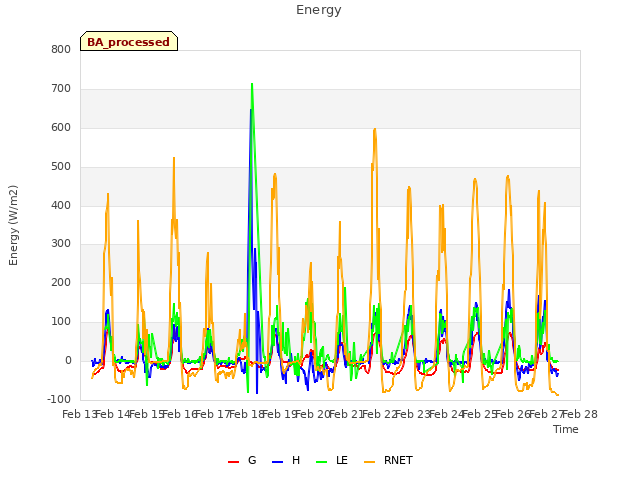Click the 500 y-axis tick label

(x=61, y=167)
